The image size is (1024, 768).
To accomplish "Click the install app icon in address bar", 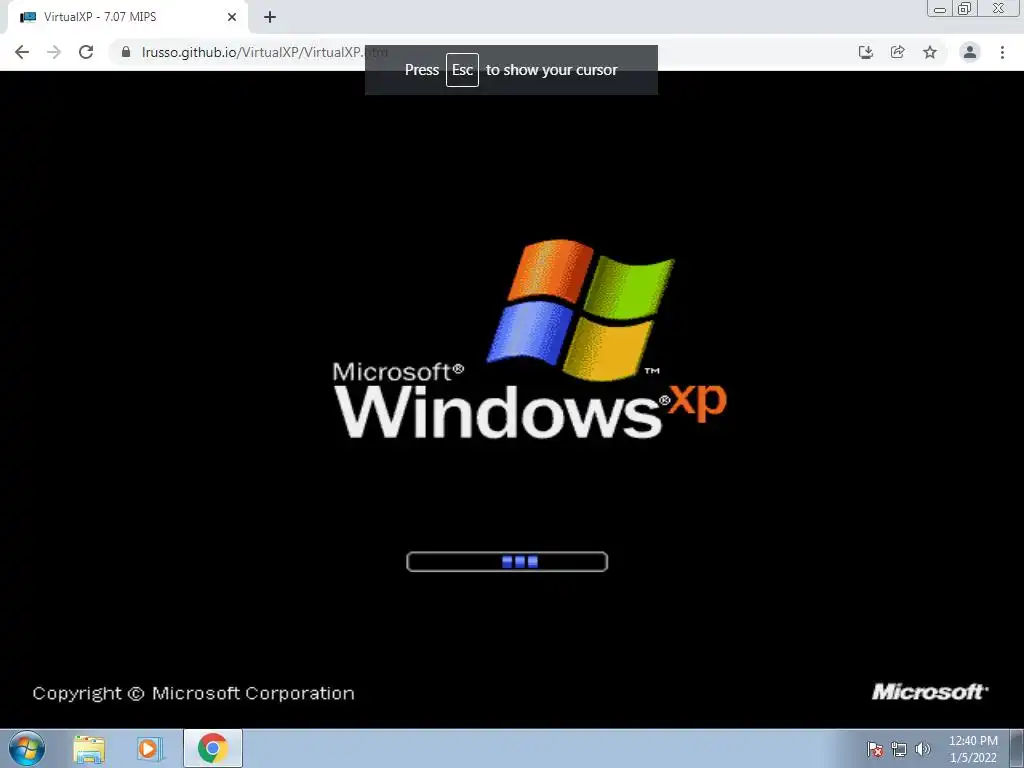I will click(x=866, y=52).
